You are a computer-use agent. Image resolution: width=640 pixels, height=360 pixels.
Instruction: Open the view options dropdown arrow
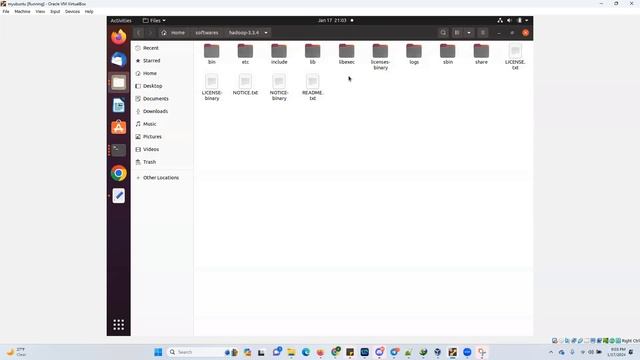point(469,33)
